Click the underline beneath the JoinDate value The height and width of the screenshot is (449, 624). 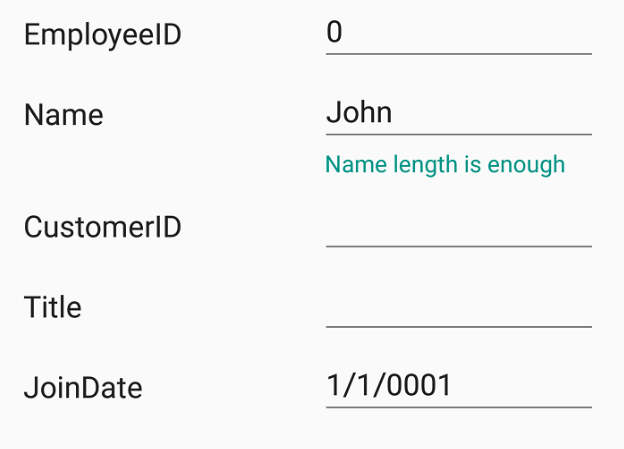pyautogui.click(x=458, y=407)
